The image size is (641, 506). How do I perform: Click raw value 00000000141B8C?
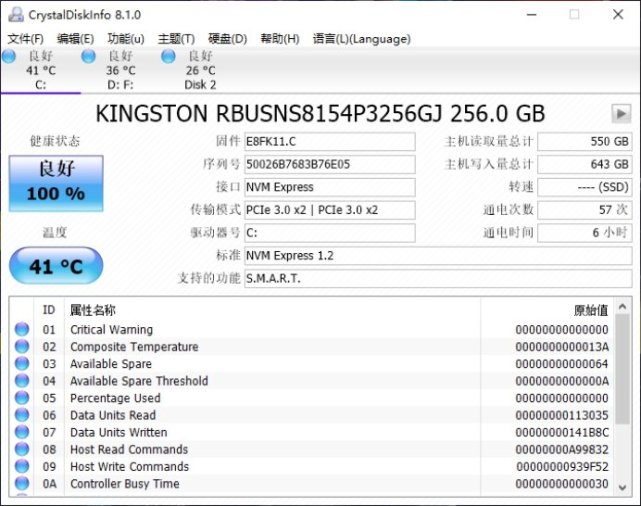pyautogui.click(x=562, y=432)
